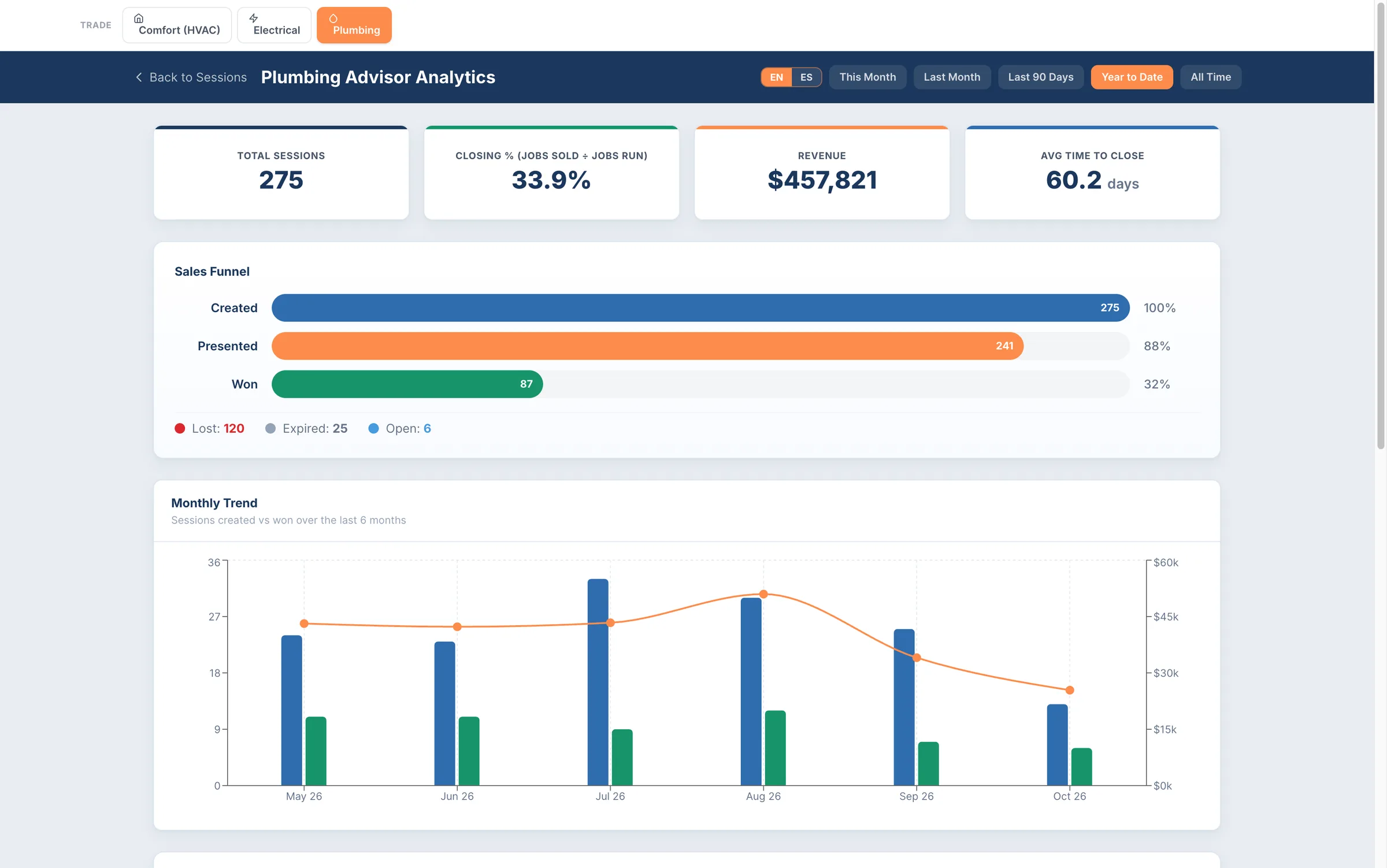Select the Plumbing trade tab
Viewport: 1387px width, 868px height.
(354, 25)
